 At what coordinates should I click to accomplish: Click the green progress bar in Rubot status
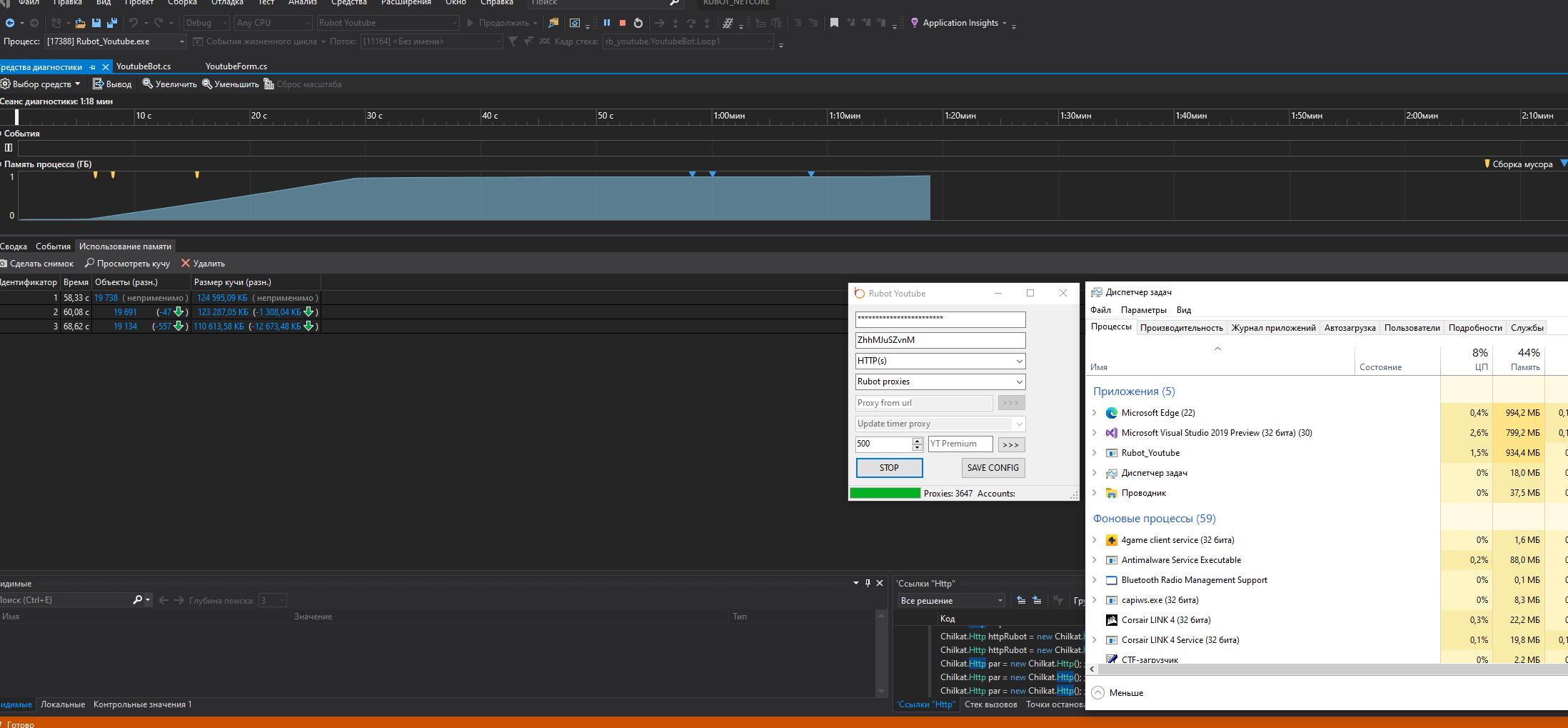click(x=885, y=494)
